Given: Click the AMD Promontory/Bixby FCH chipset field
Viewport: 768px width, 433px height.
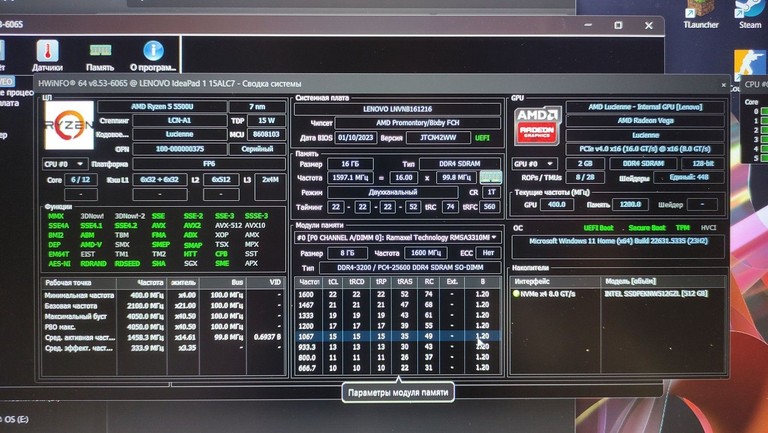Looking at the screenshot, I should 418,123.
